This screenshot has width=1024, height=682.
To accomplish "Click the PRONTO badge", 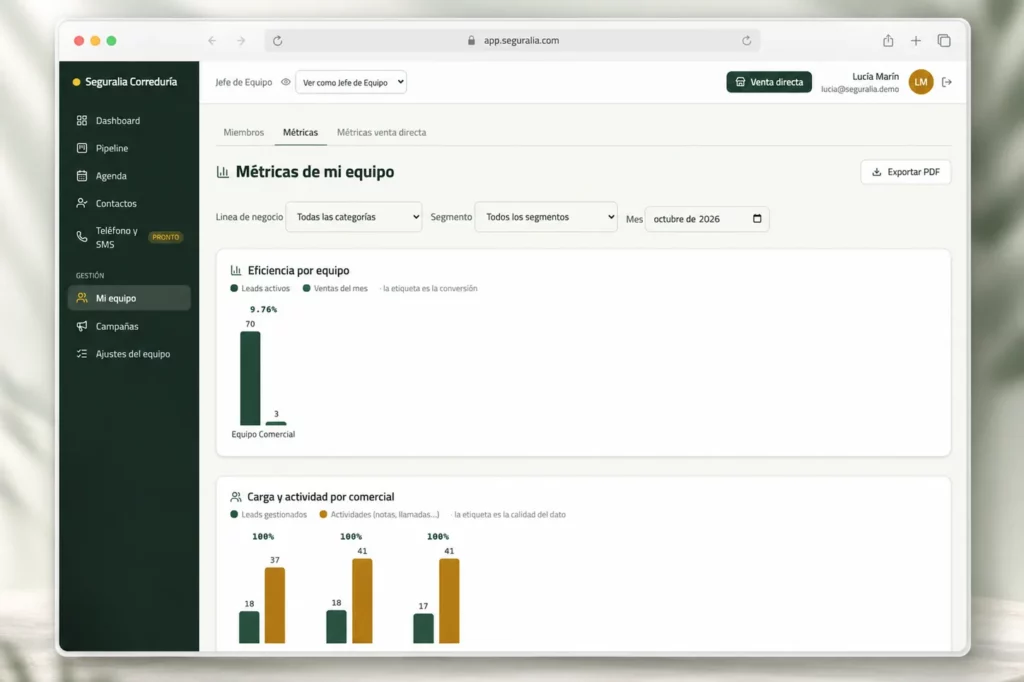I will click(x=165, y=237).
